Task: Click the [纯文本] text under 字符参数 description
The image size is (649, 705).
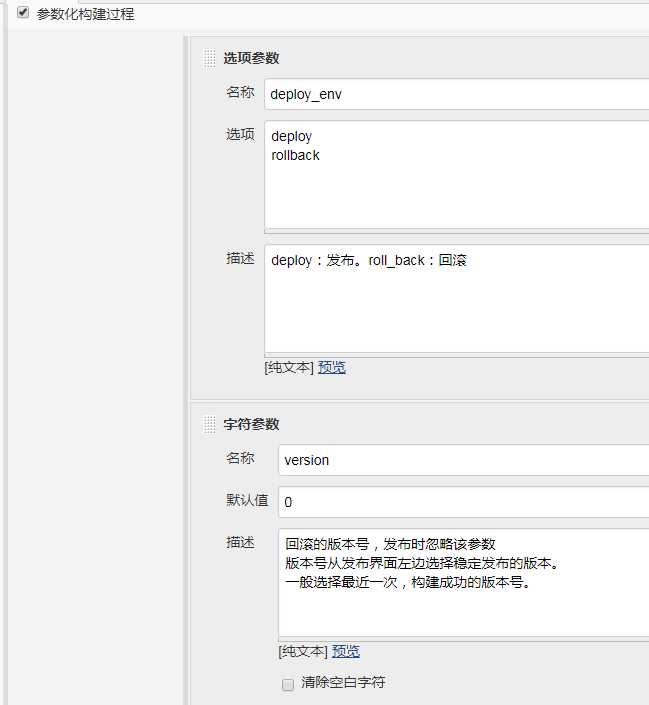Action: point(303,651)
